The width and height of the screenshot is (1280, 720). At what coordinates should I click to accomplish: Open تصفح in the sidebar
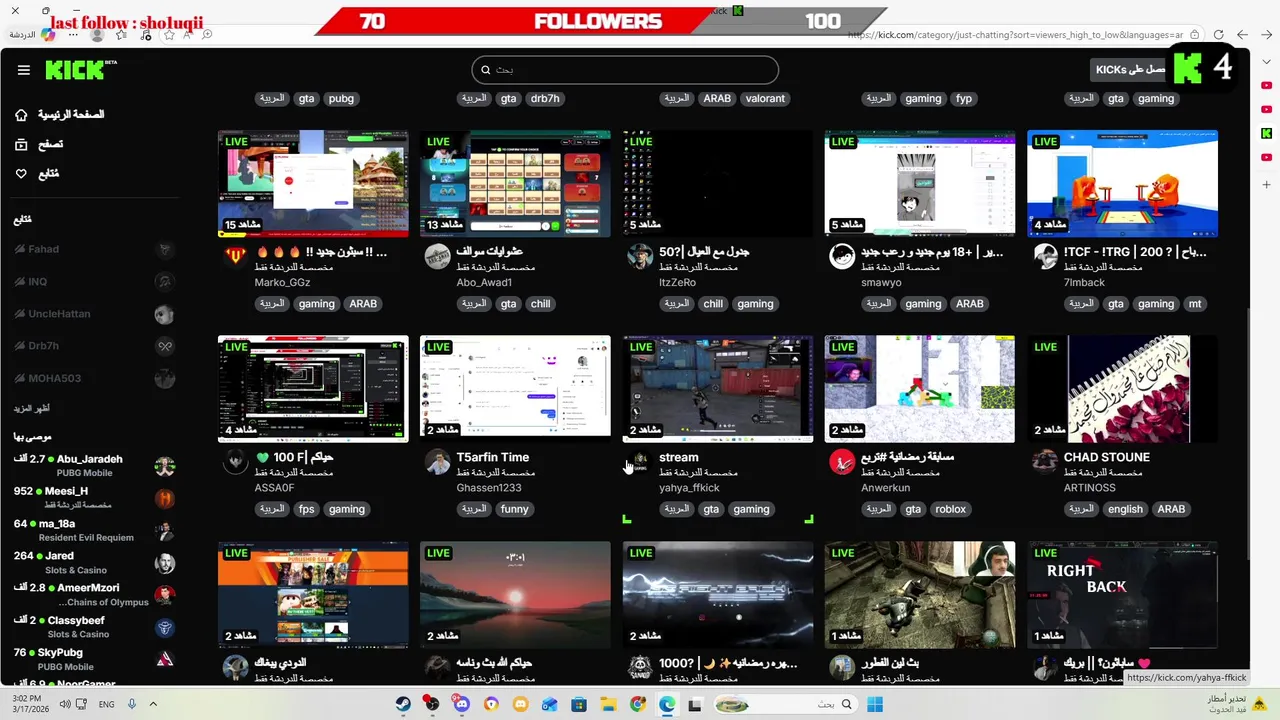coord(51,144)
